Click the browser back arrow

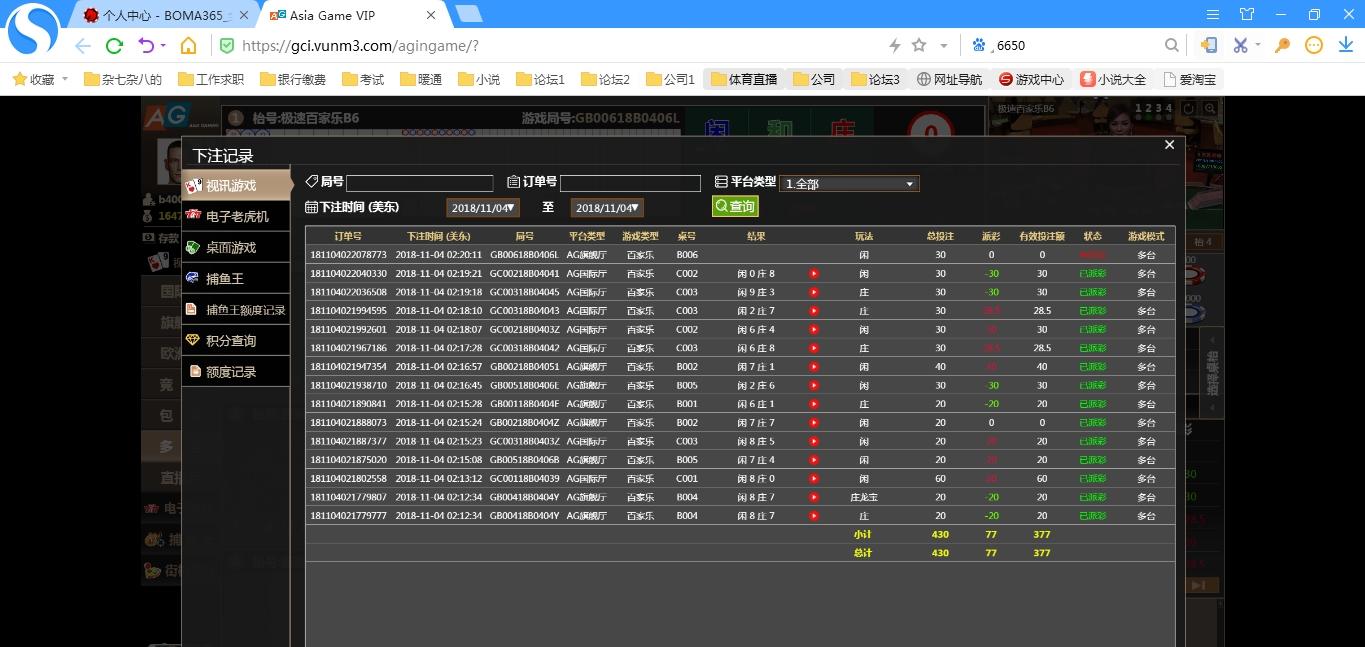click(83, 45)
